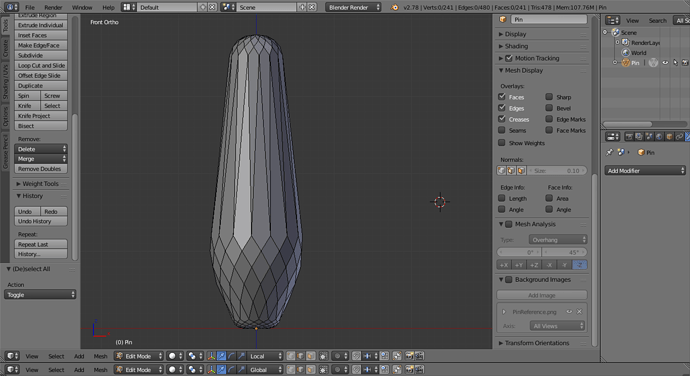Open Render Layers tab in Properties editor

[x=639, y=136]
